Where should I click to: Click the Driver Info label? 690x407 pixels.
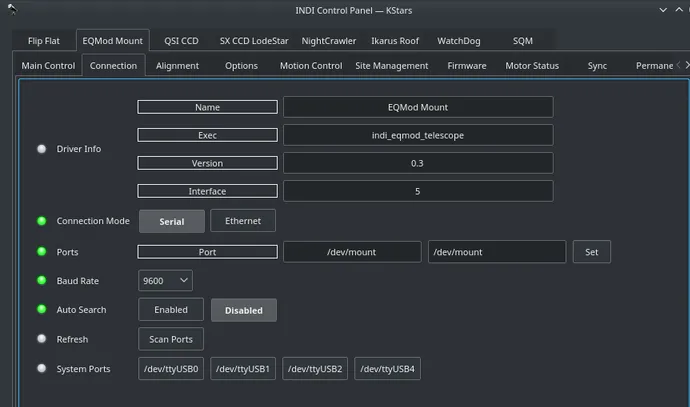pos(79,149)
